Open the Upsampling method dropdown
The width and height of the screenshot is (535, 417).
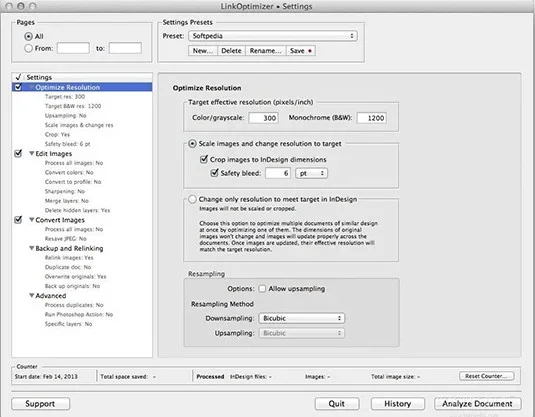click(x=302, y=333)
